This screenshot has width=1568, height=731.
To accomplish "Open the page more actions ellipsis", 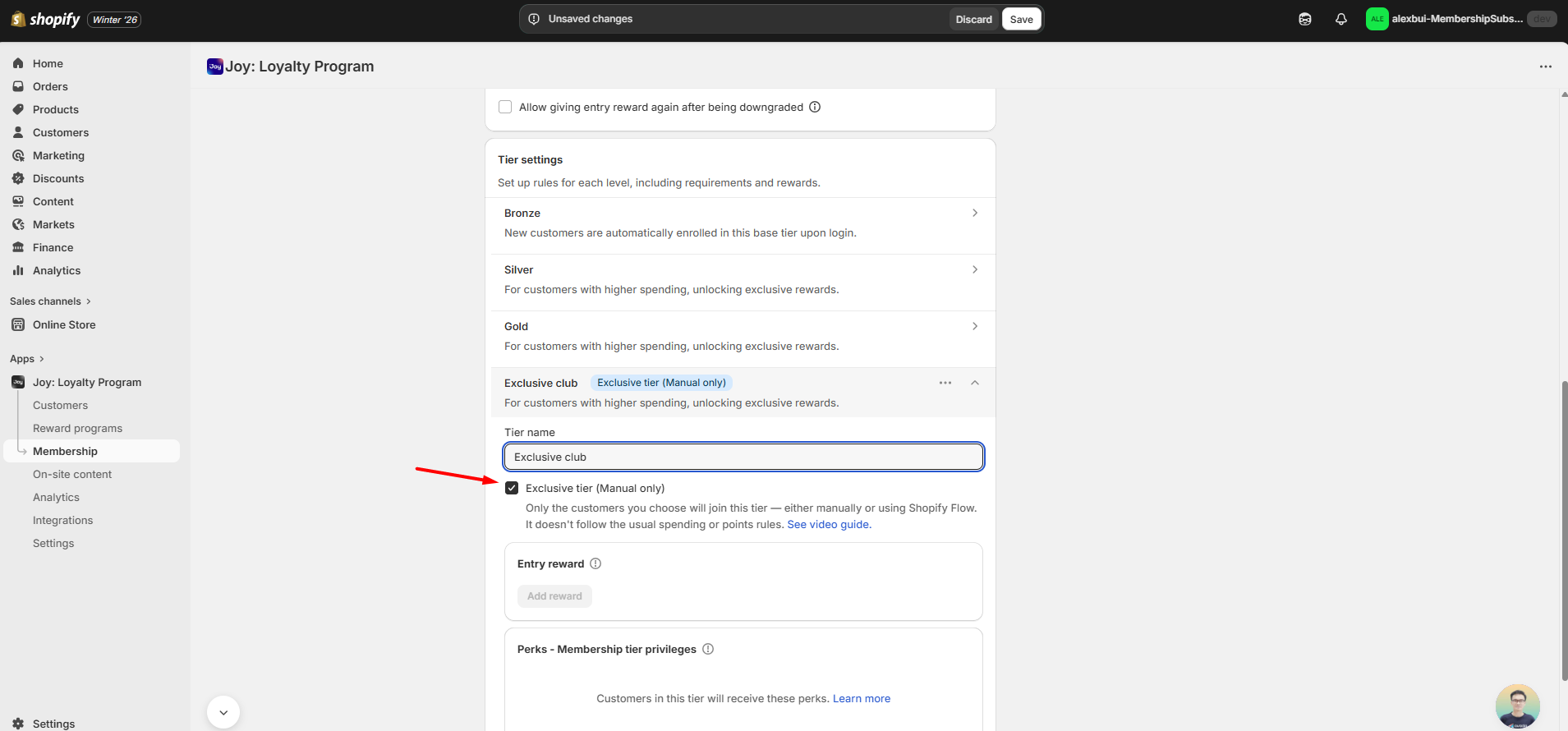I will (1545, 67).
